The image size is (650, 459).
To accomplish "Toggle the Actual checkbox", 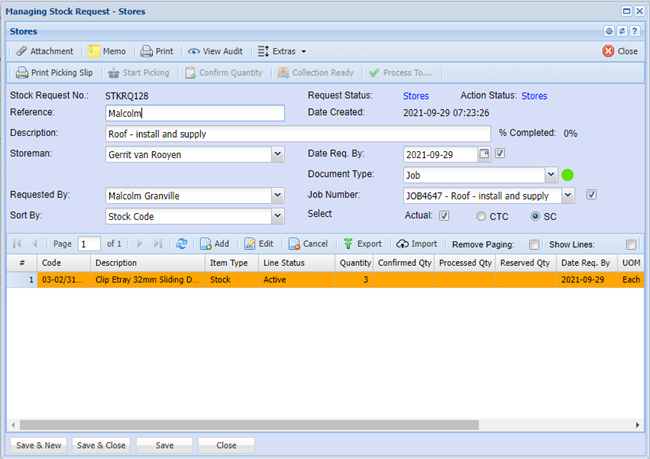I will tap(444, 215).
